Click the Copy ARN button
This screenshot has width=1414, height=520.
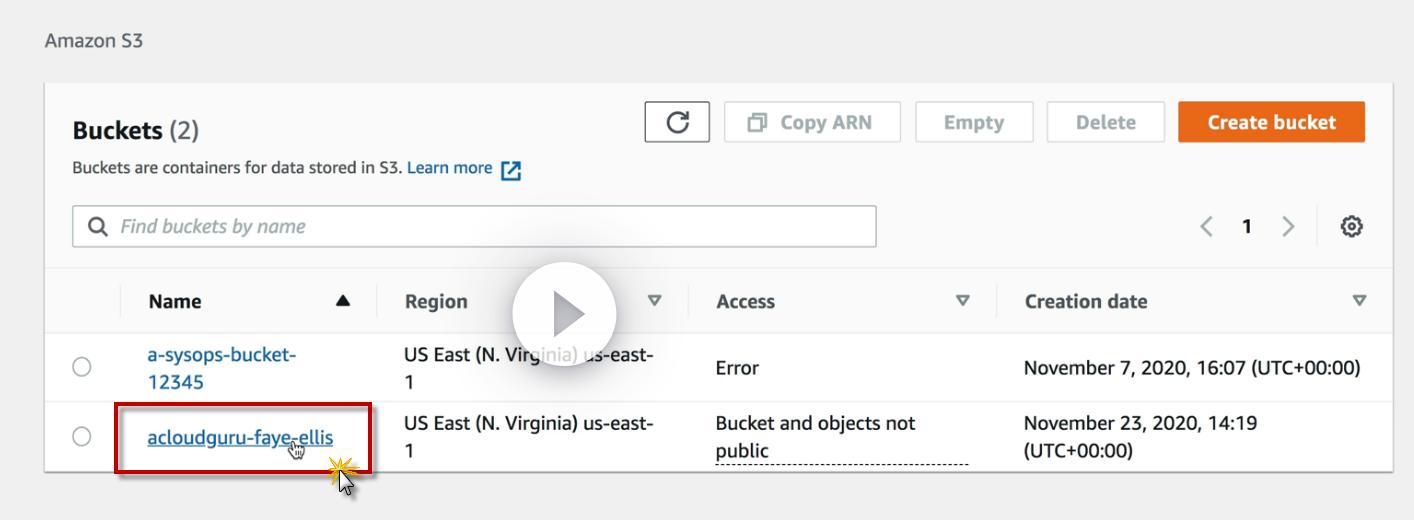[812, 122]
